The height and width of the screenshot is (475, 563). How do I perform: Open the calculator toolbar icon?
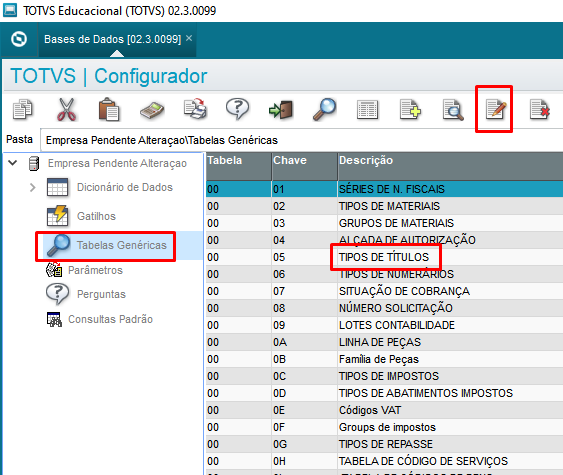click(x=152, y=110)
